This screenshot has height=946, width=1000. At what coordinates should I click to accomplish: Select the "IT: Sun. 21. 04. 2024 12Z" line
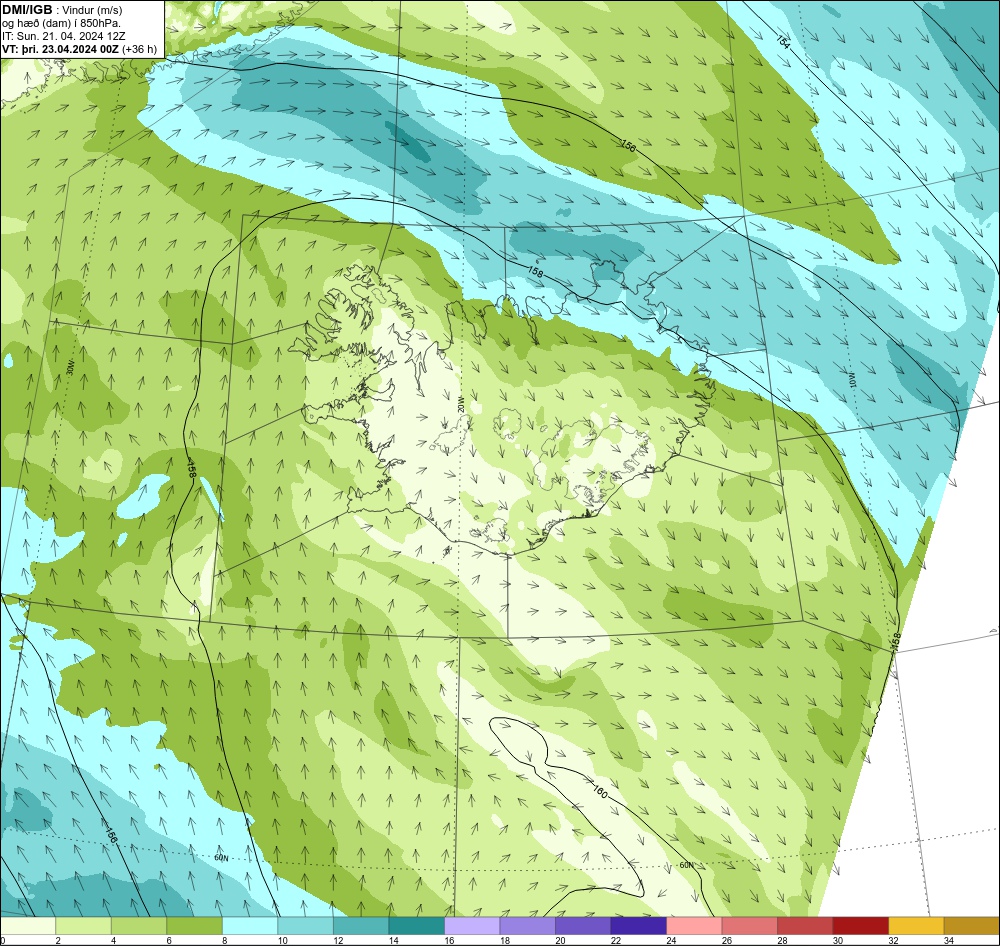(64, 36)
